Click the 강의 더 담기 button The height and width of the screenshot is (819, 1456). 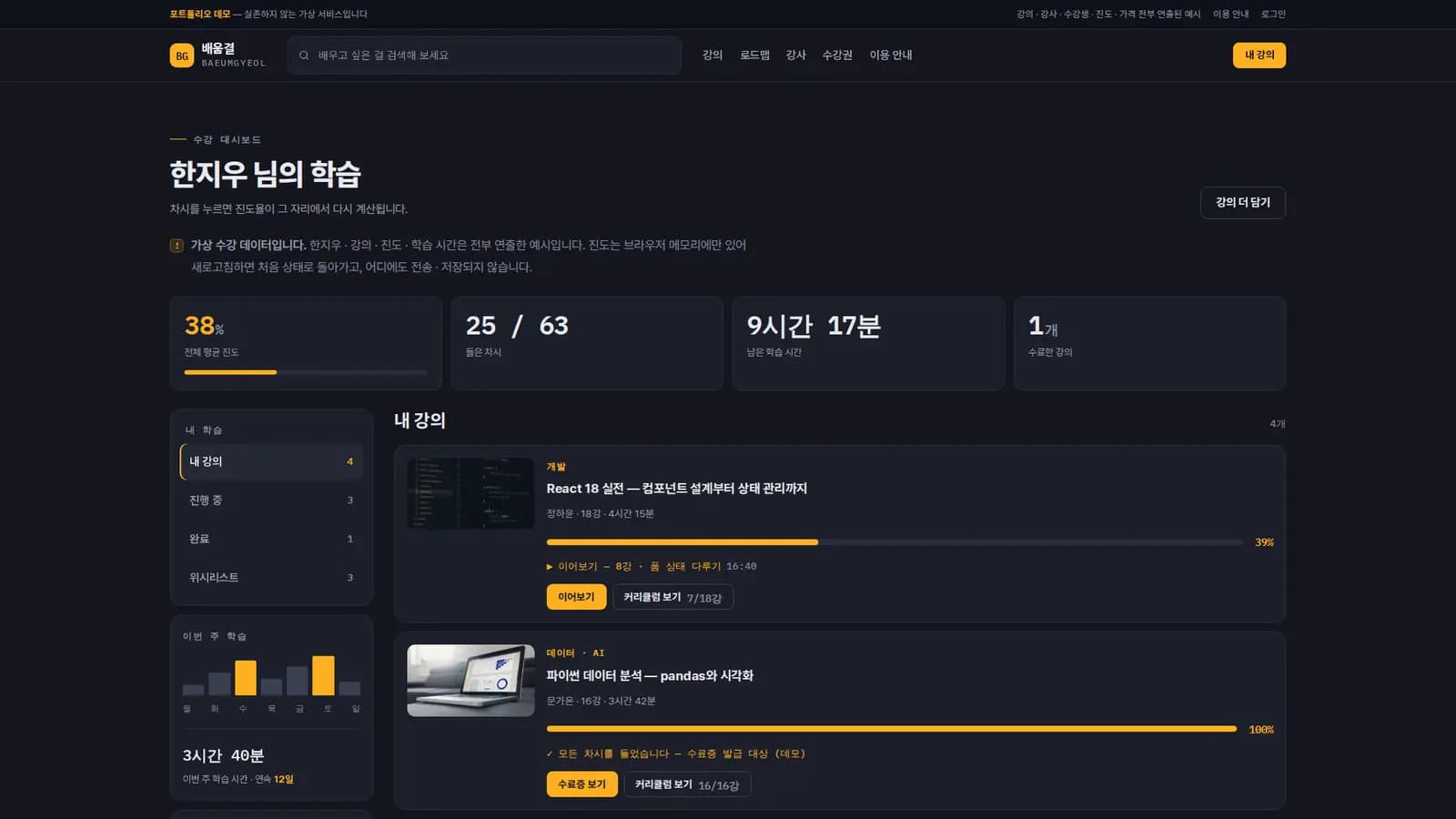pyautogui.click(x=1243, y=202)
